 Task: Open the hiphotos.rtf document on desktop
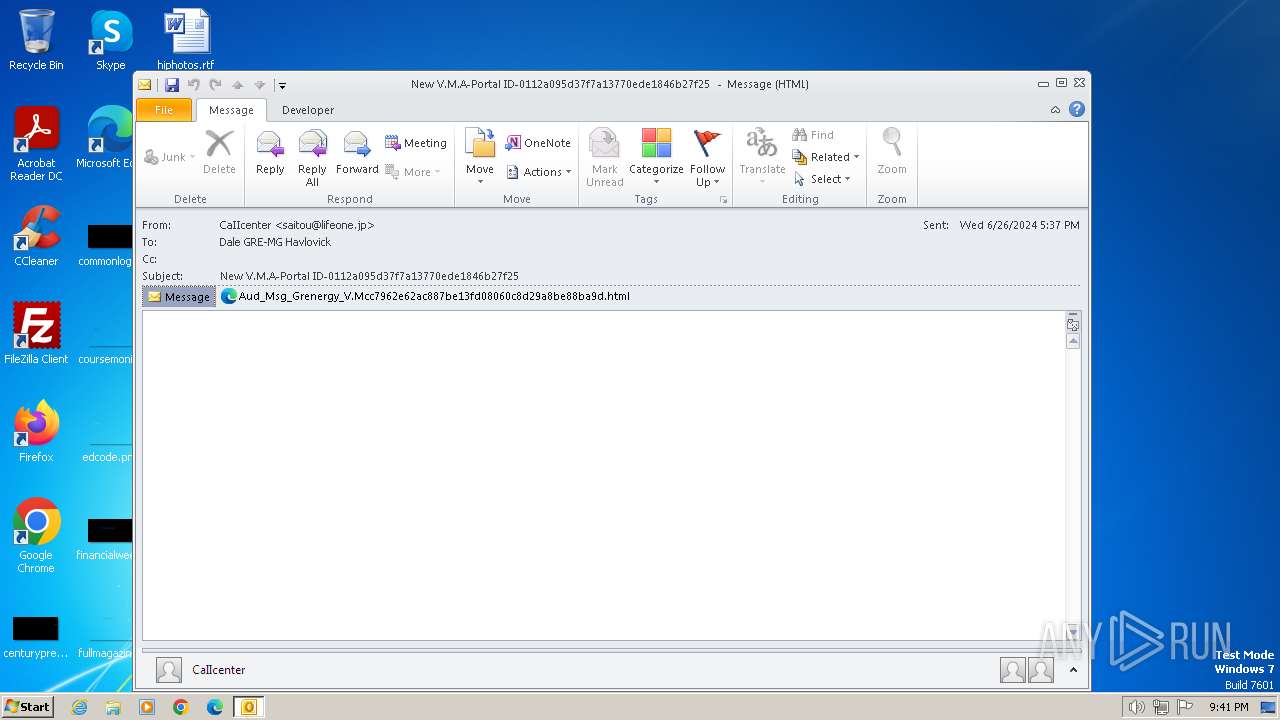[x=186, y=41]
